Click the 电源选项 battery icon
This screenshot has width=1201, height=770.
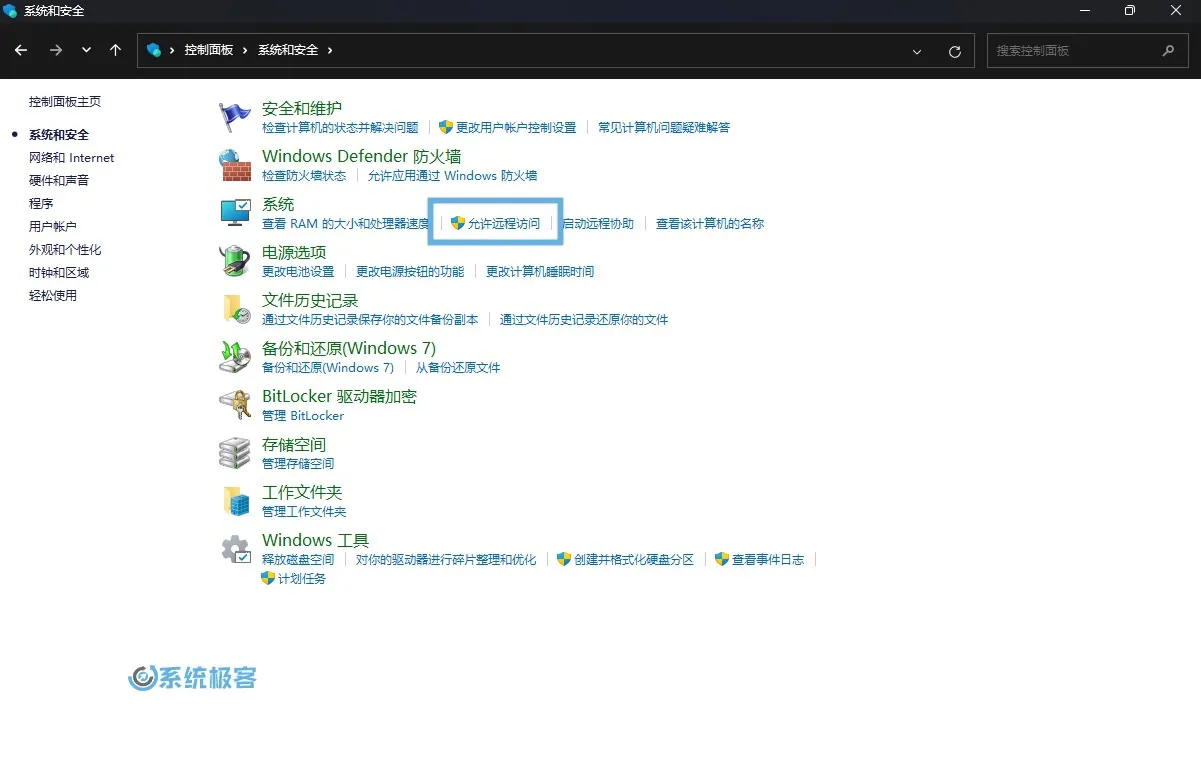234,261
